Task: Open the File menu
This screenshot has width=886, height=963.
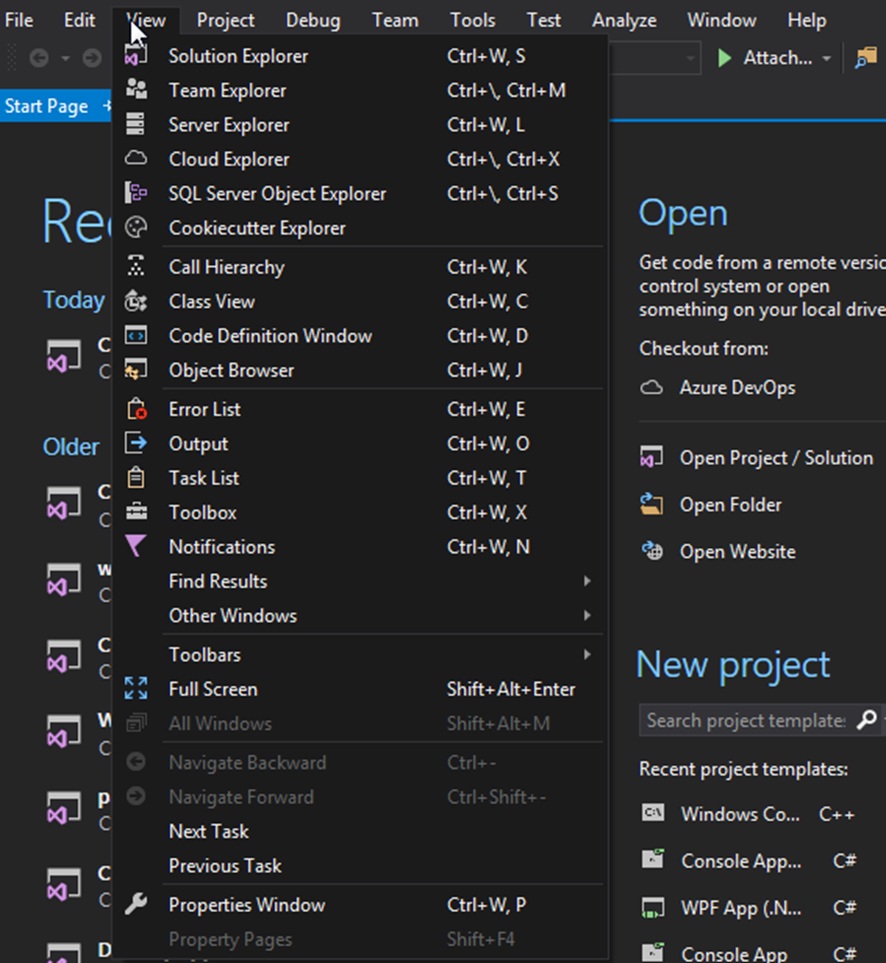Action: coord(19,20)
